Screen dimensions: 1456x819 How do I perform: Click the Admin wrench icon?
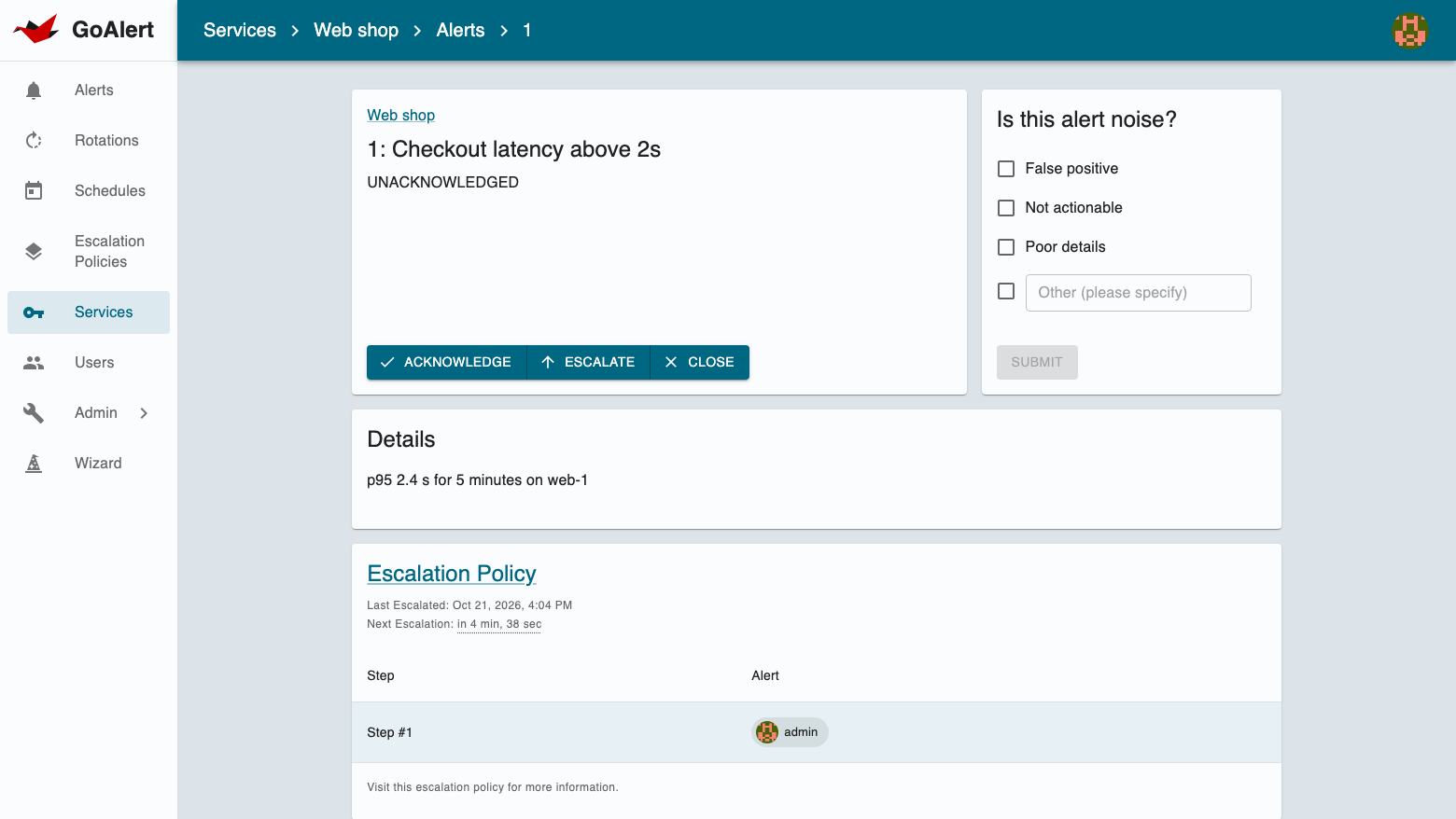[x=34, y=413]
